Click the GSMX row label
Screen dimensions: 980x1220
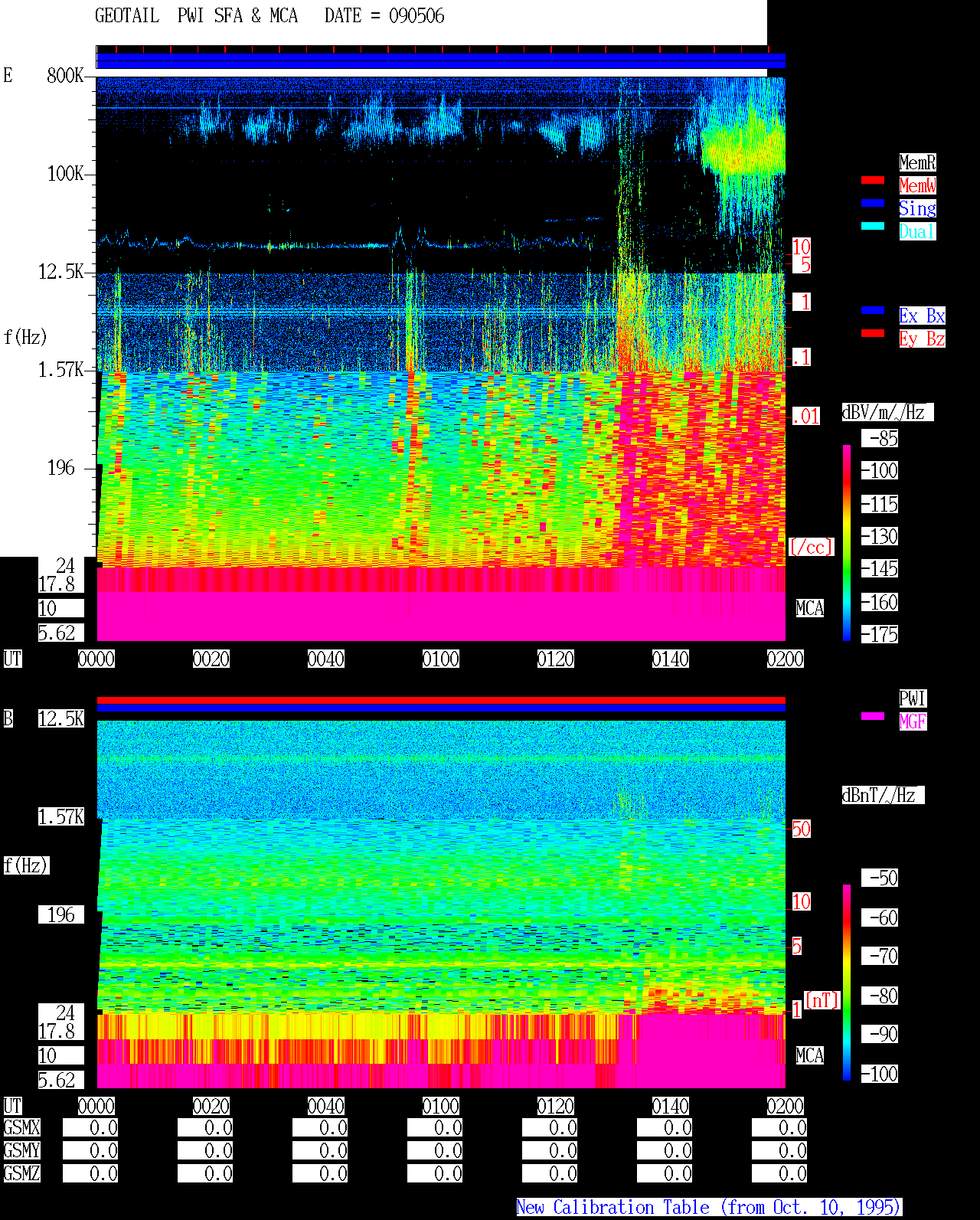(22, 1127)
